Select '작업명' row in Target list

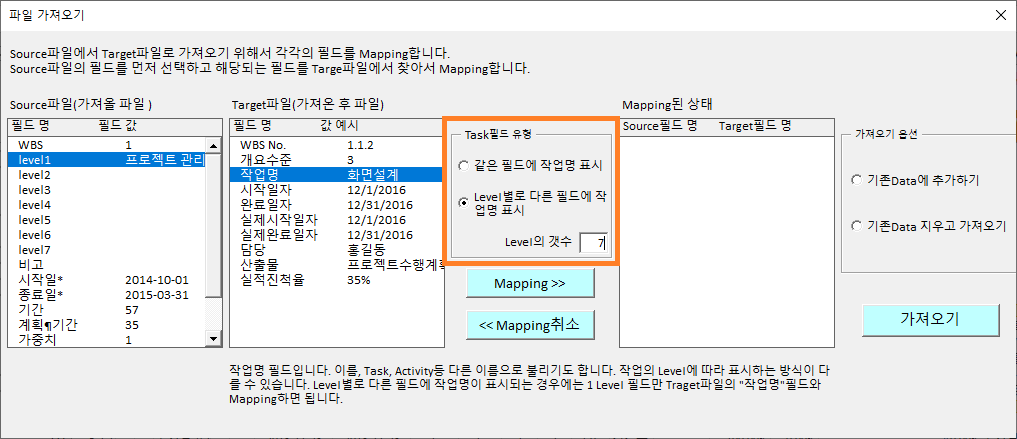(337, 174)
